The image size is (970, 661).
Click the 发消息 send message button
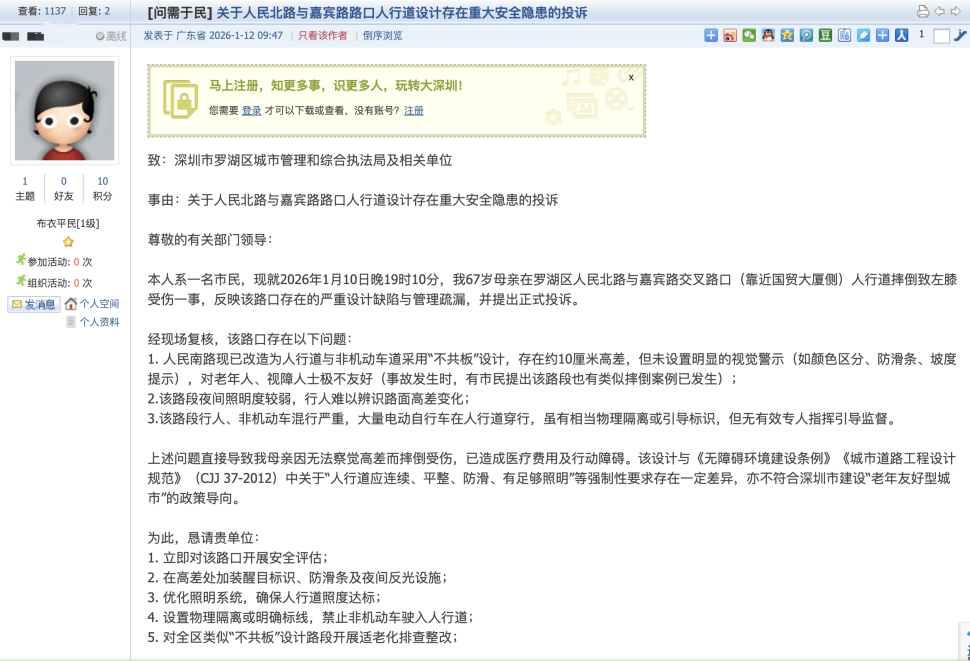pos(34,304)
